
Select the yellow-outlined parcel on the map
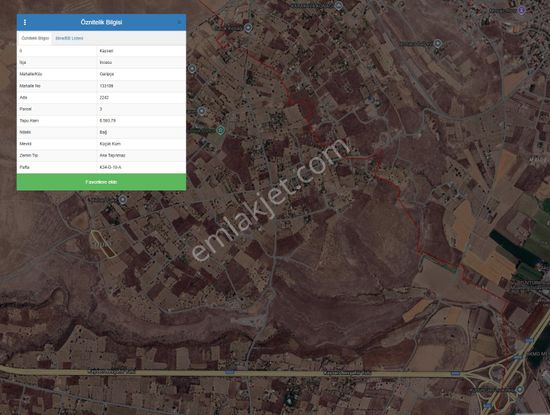(103, 244)
